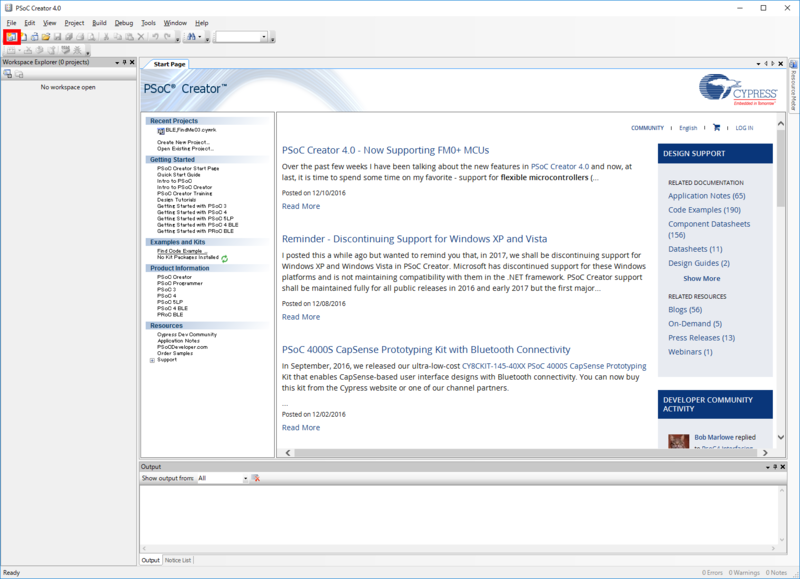This screenshot has width=800, height=579.
Task: Click the Find binoculars icon
Action: 191,37
